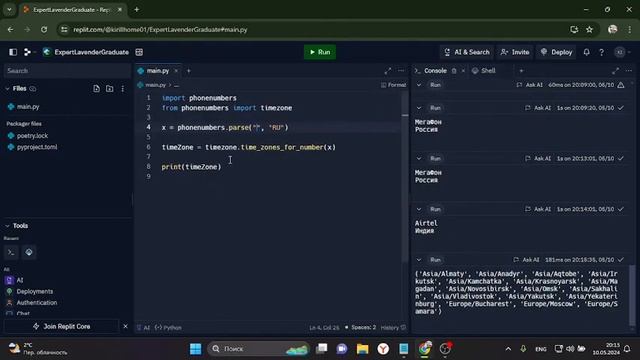Open the Chrome tab search dropdown
Image resolution: width=640 pixels, height=360 pixels.
(9, 9)
